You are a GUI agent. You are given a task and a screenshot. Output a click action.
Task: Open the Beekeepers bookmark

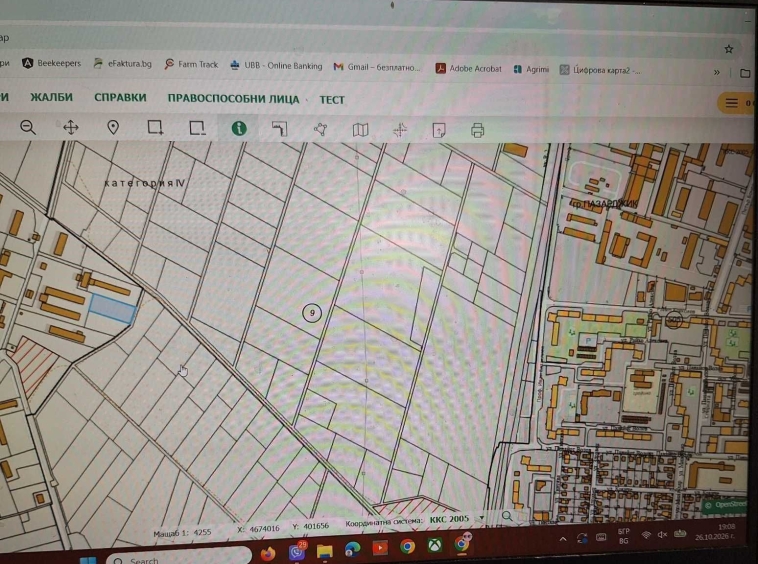coord(51,63)
